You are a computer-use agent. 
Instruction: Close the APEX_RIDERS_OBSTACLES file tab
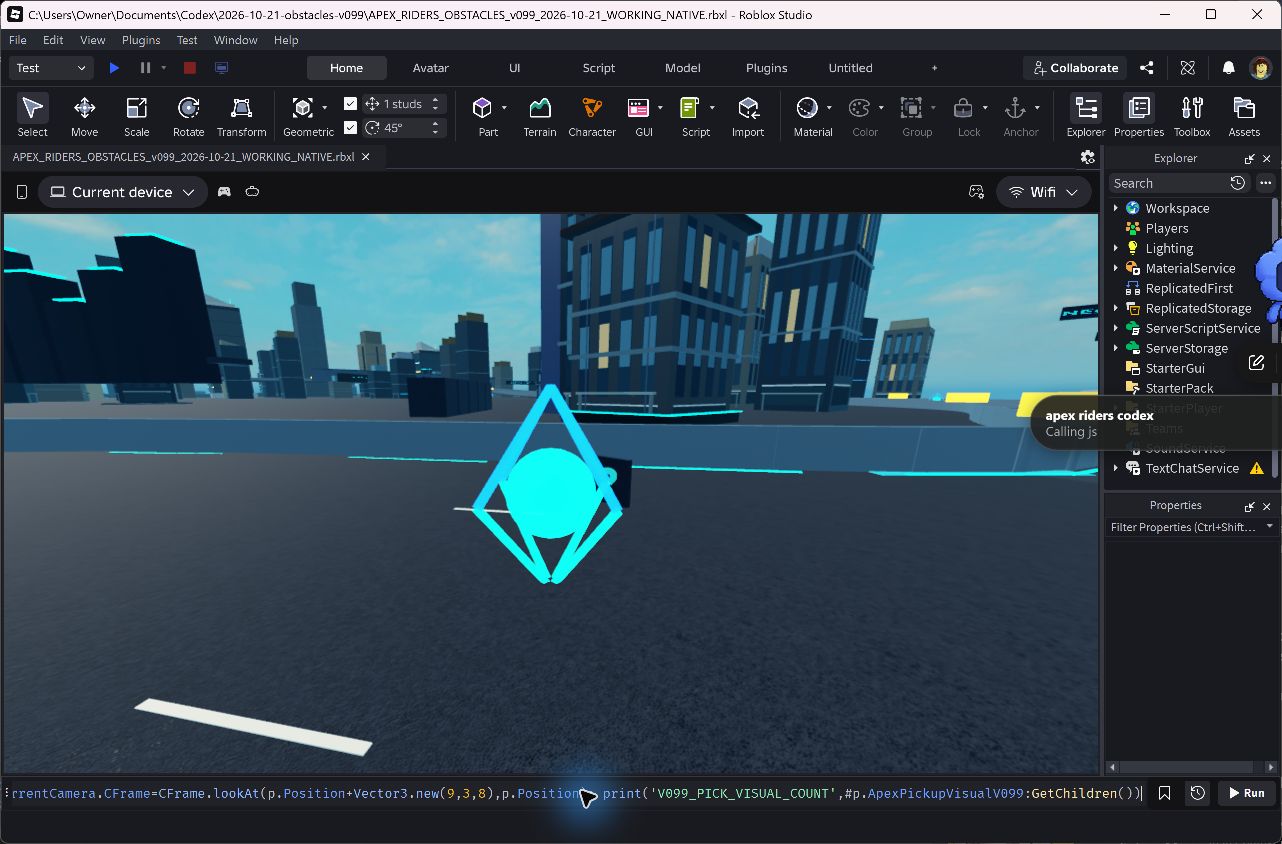coord(366,157)
